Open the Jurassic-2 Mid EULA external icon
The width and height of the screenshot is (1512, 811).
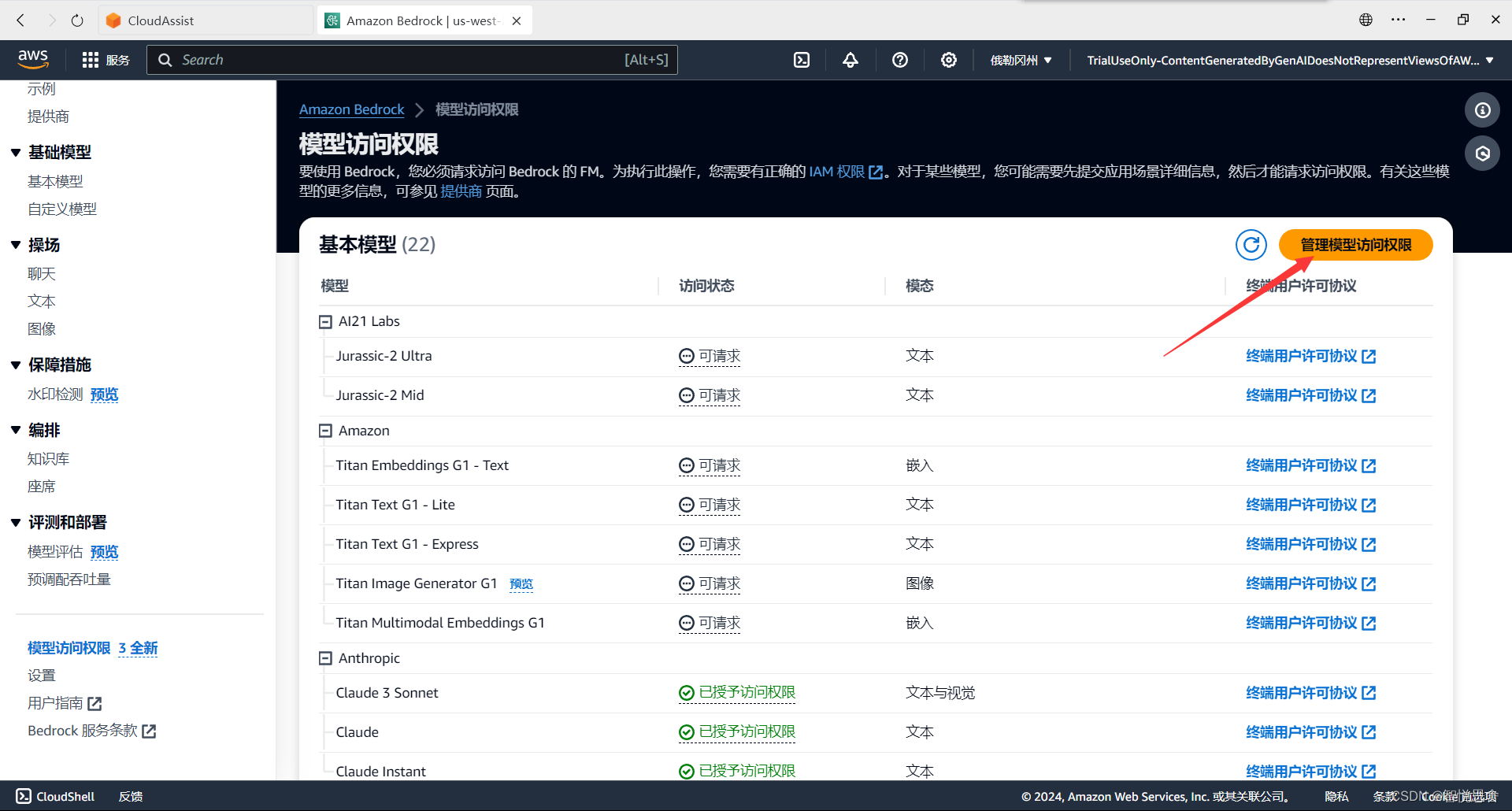[x=1369, y=396]
